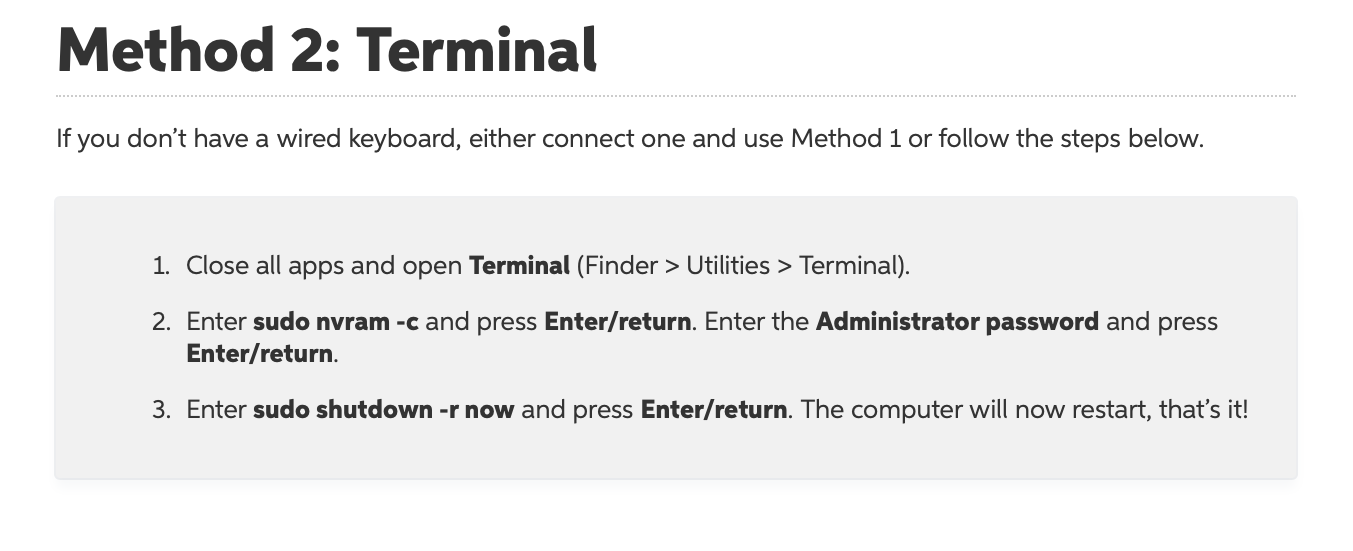This screenshot has width=1353, height=551.
Task: Click the Enter/return text in step 3
Action: click(714, 410)
